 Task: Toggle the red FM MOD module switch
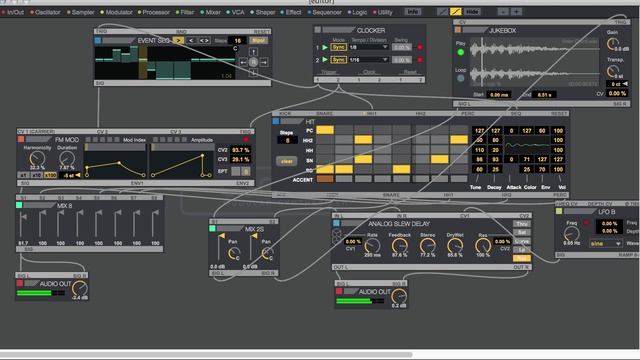(21, 140)
